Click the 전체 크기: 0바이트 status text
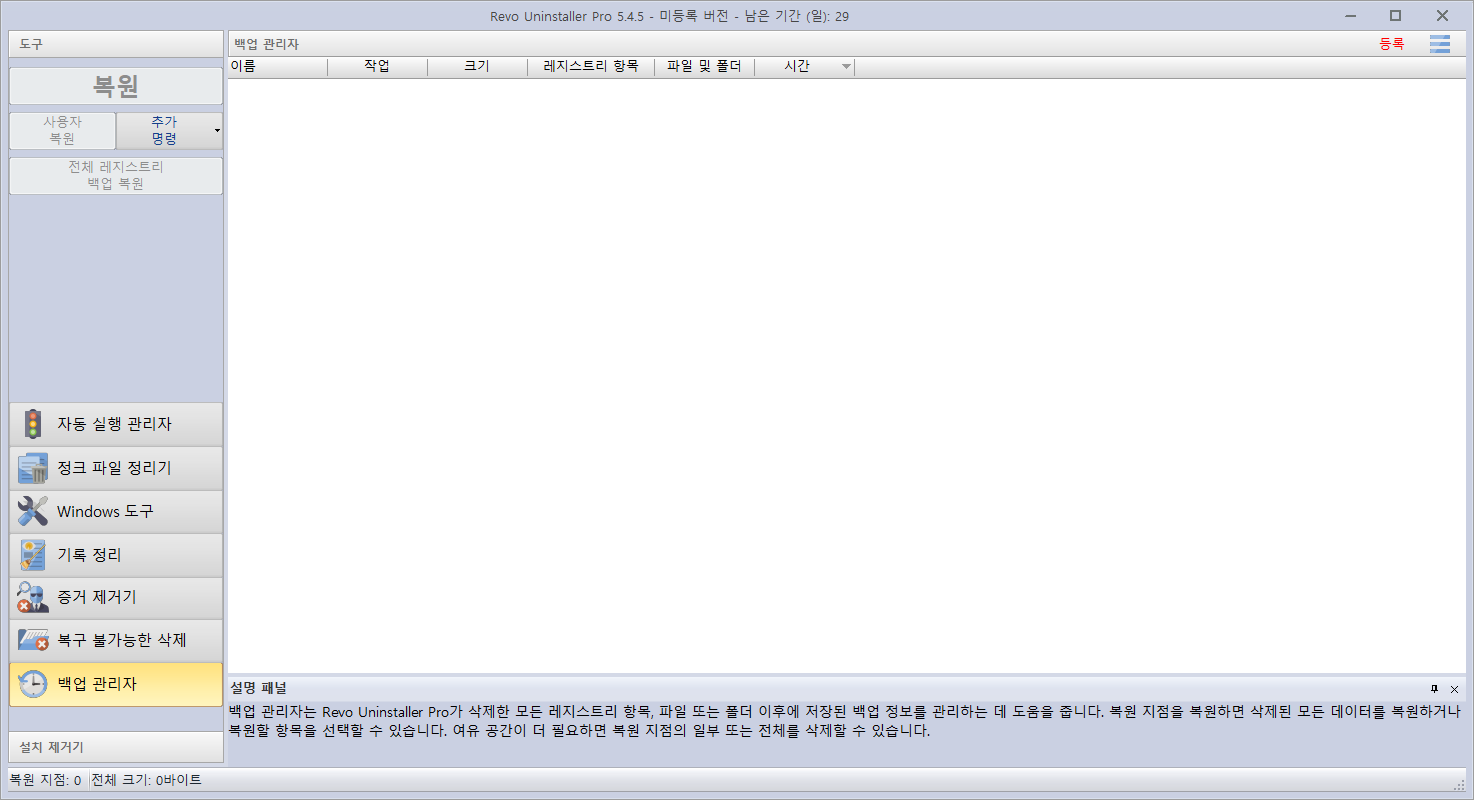 click(x=146, y=780)
